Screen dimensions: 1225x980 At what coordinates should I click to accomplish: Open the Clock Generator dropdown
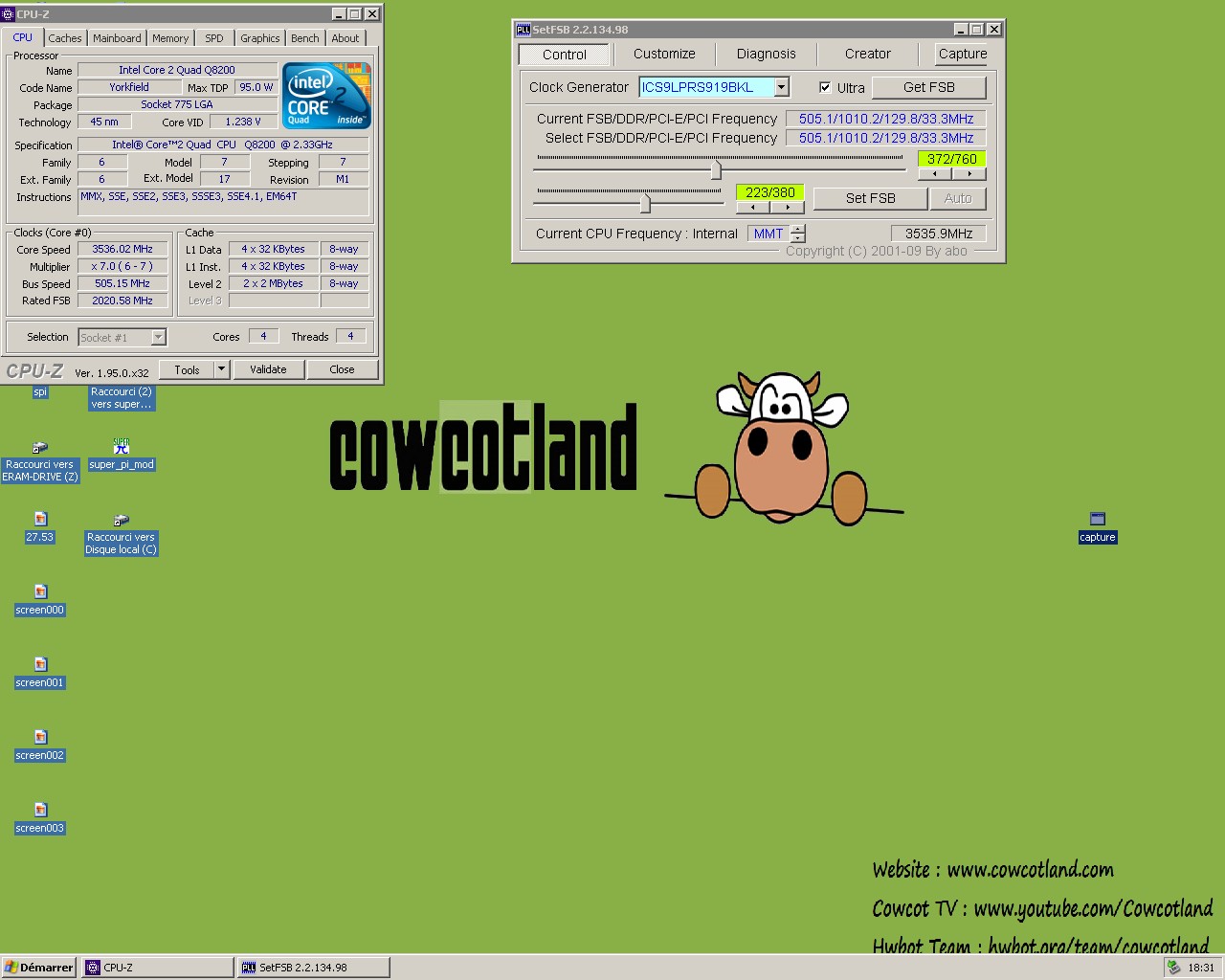pos(782,87)
